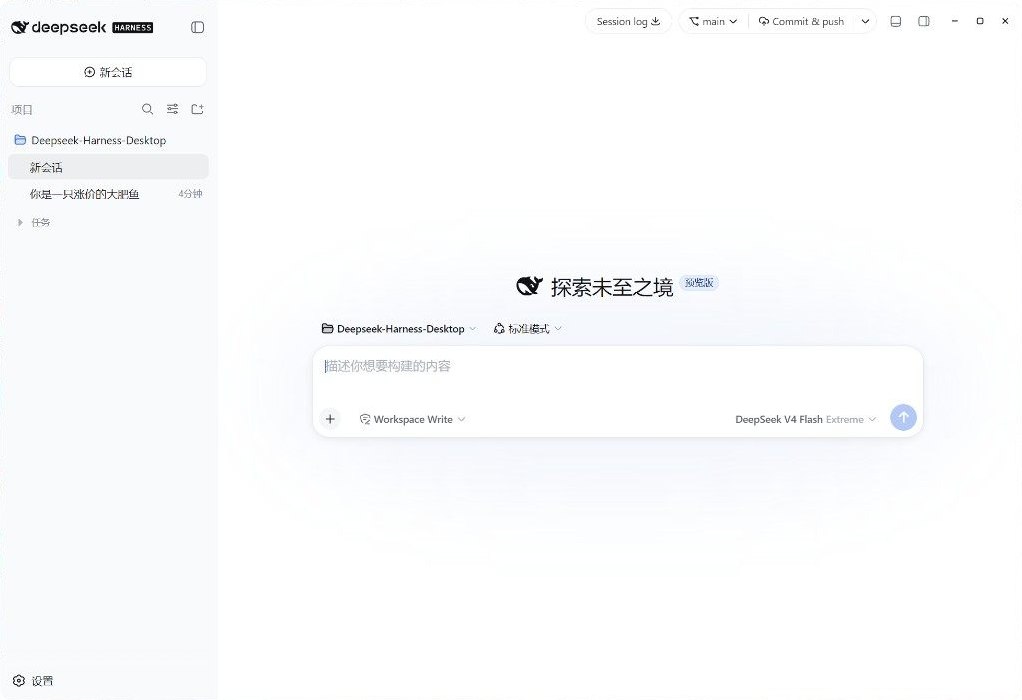
Task: Collapse the sidebar with the panel icon
Action: 197,27
